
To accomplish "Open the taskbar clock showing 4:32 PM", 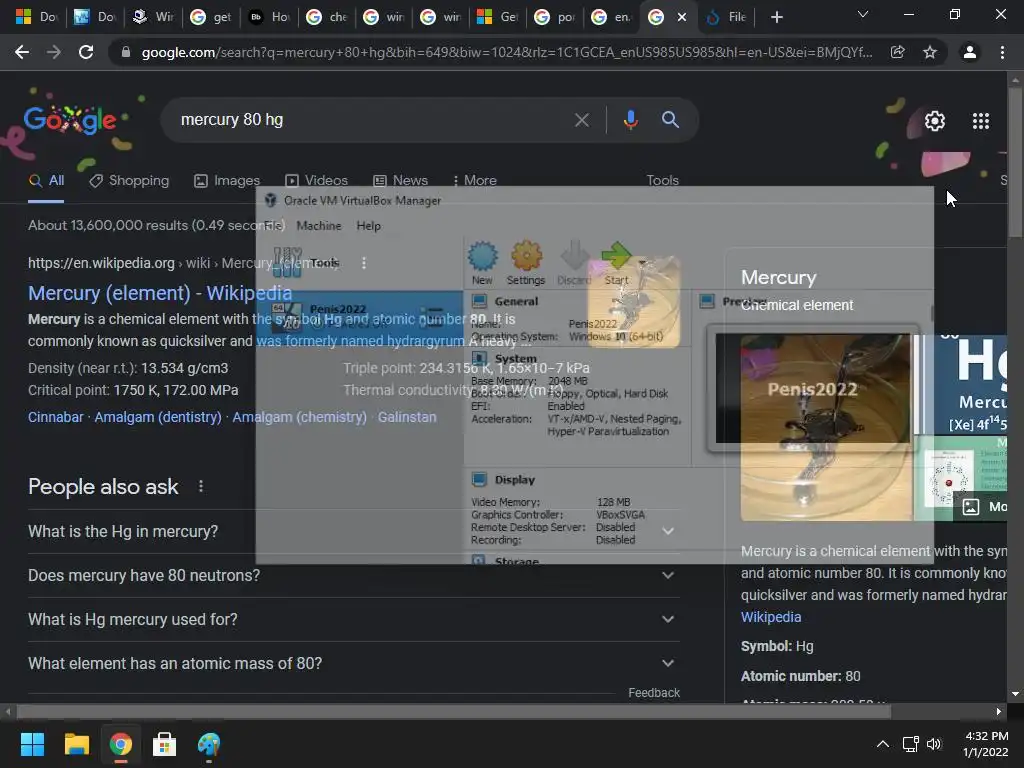I will click(985, 744).
